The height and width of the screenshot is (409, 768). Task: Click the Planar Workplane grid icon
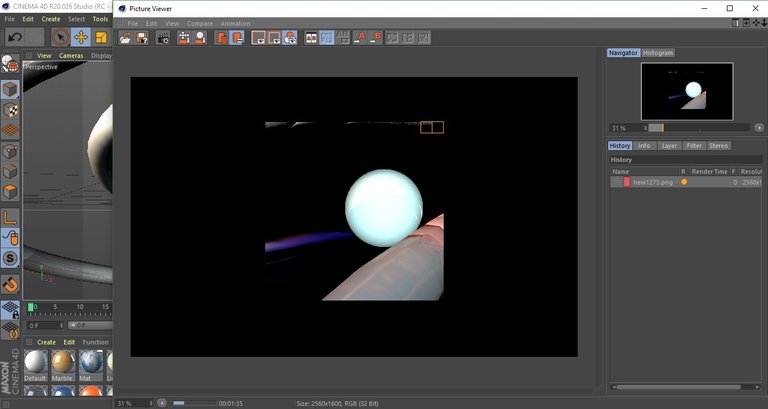pos(10,330)
